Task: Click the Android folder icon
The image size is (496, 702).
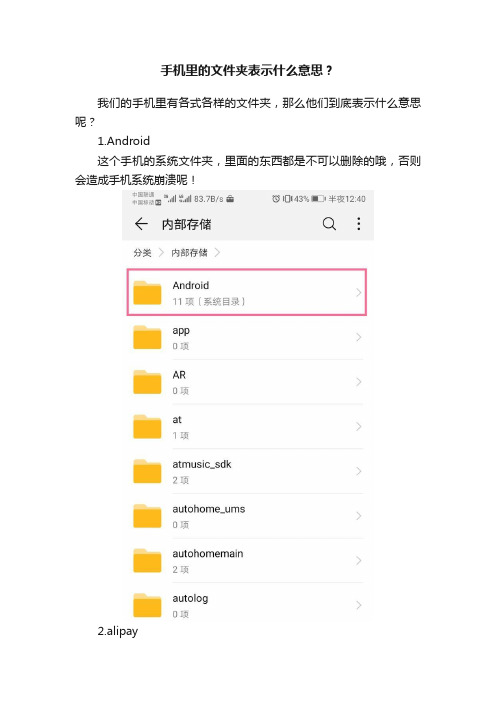Action: [x=147, y=293]
